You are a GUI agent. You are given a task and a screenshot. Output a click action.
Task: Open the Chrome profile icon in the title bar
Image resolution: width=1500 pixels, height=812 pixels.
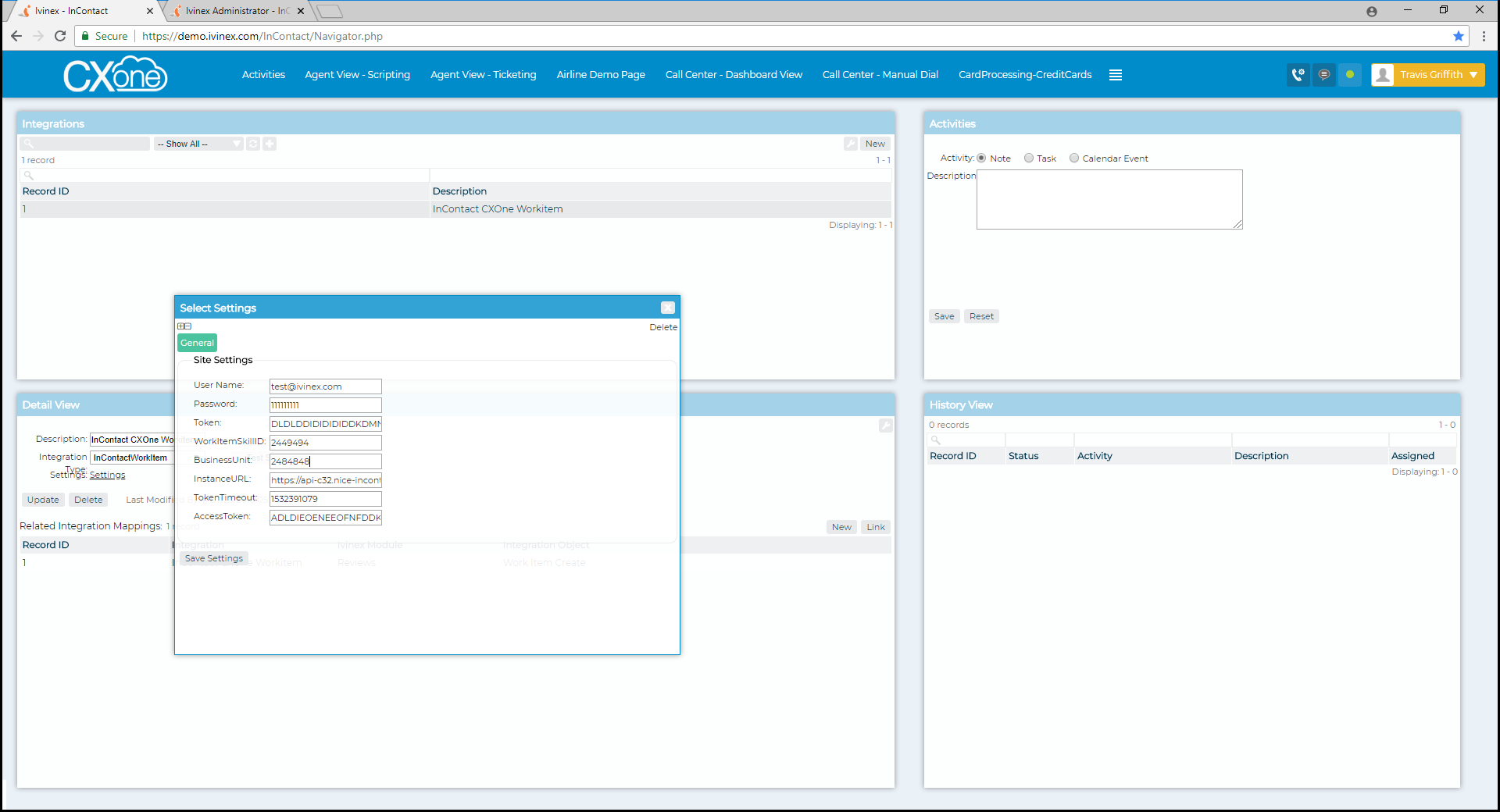point(1372,11)
